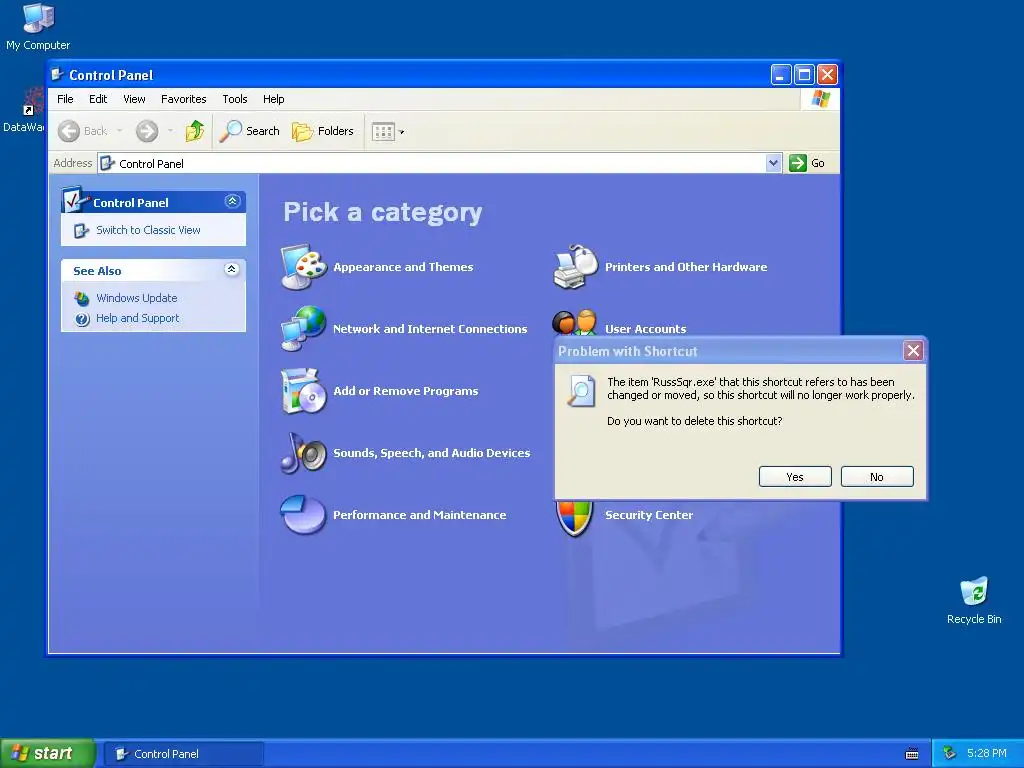This screenshot has height=768, width=1024.
Task: Open the Windows Update link
Action: 136,298
